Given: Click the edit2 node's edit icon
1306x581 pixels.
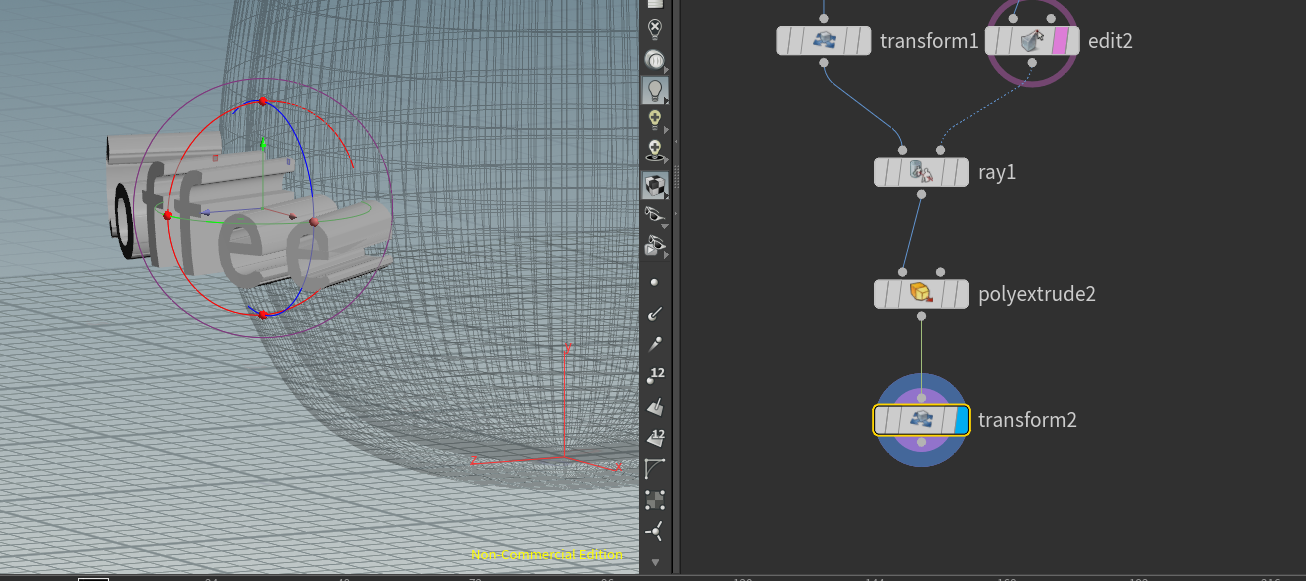Looking at the screenshot, I should pyautogui.click(x=1031, y=40).
